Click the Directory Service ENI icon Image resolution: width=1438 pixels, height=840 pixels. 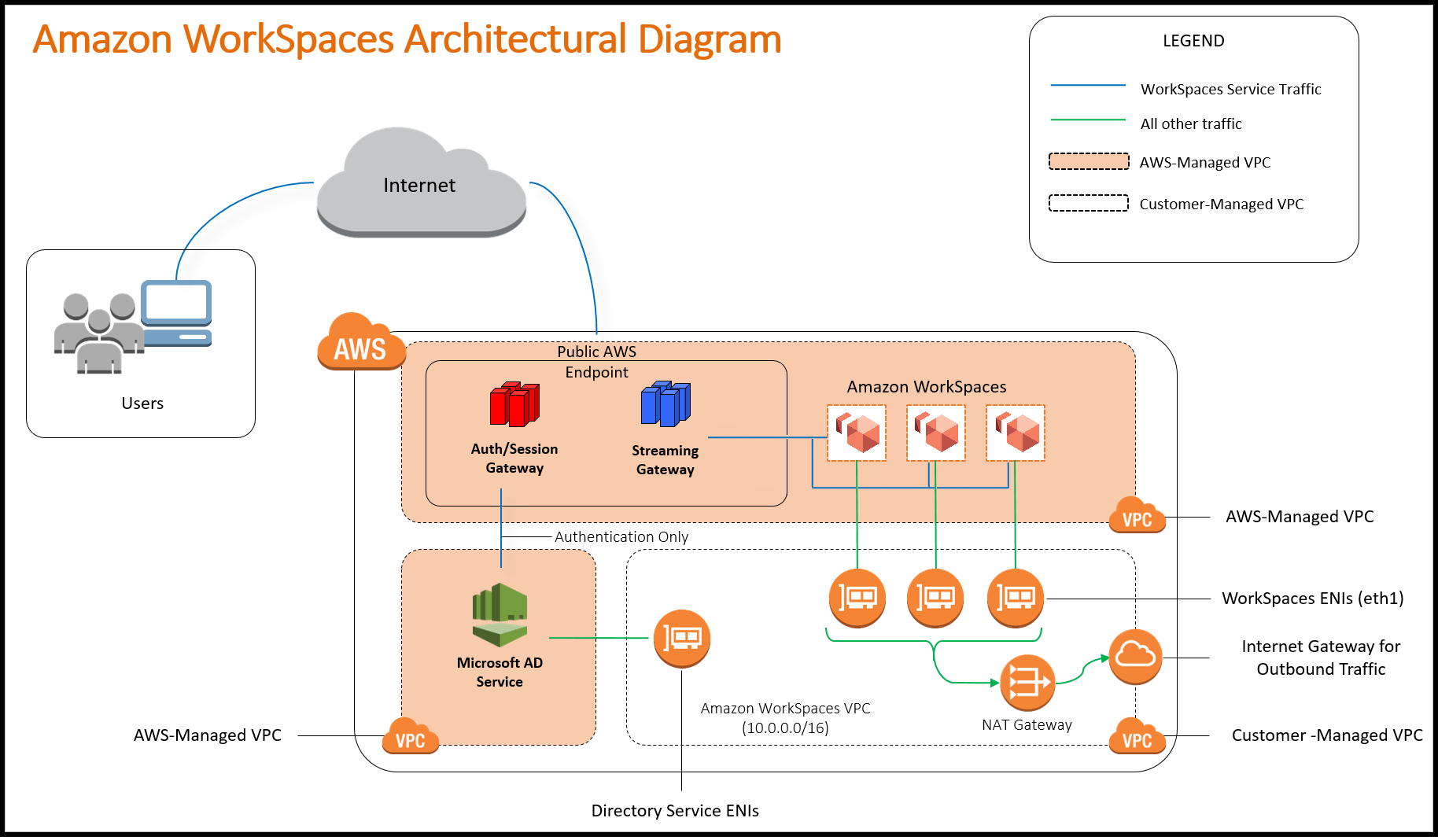click(x=681, y=639)
